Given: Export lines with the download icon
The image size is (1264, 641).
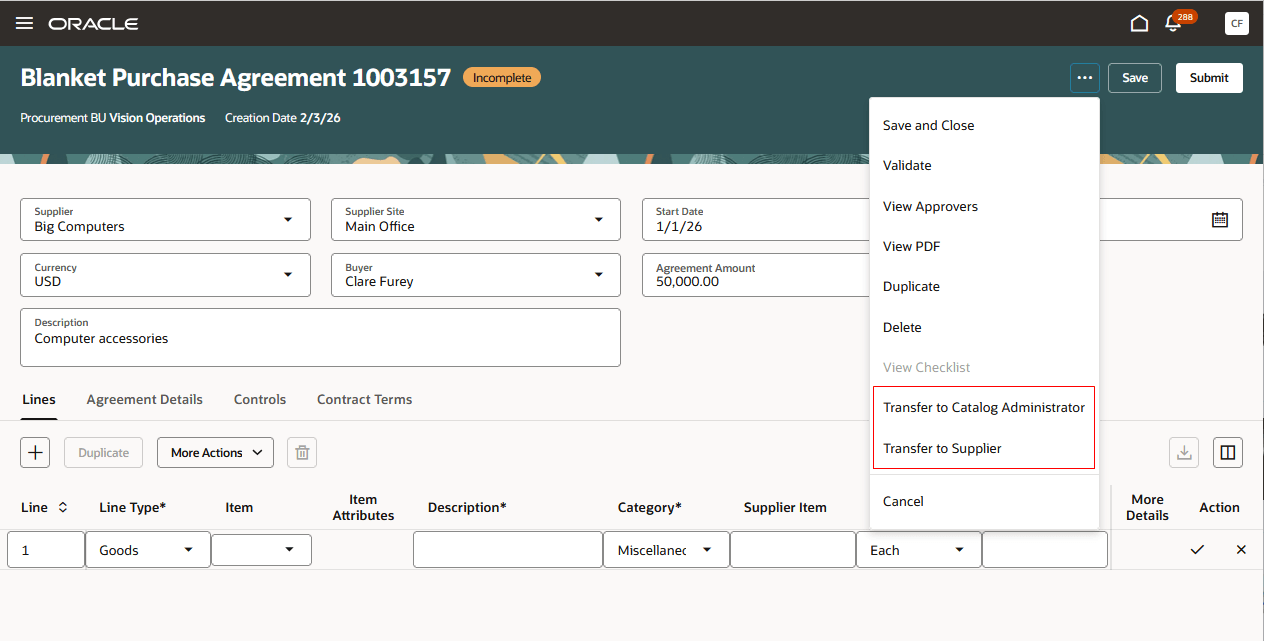Looking at the screenshot, I should (1184, 452).
